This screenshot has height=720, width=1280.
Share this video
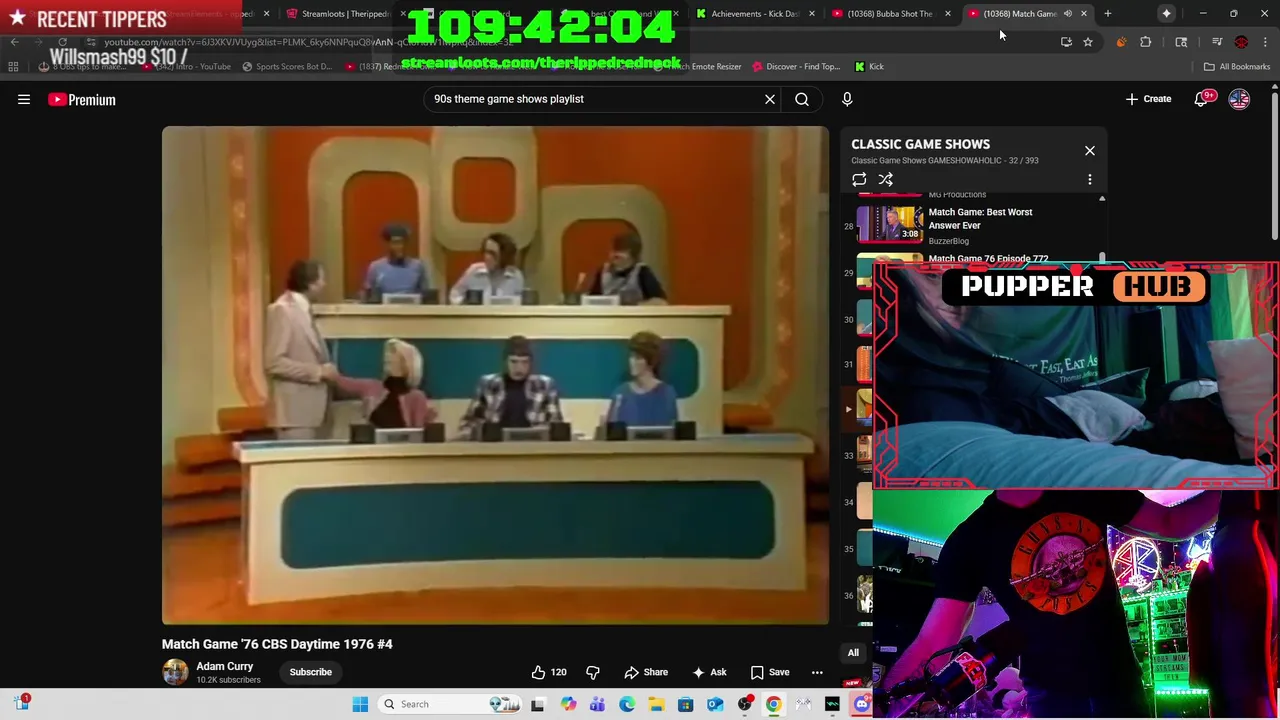[x=646, y=672]
